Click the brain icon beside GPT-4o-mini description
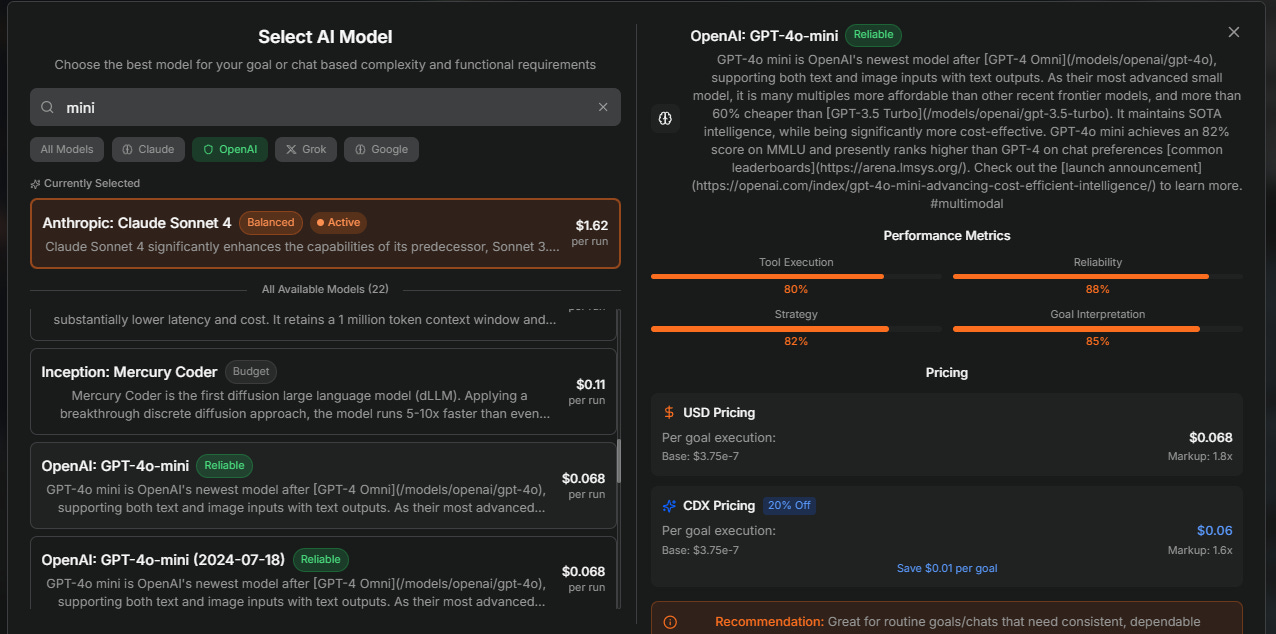Viewport: 1276px width, 634px height. coord(665,119)
